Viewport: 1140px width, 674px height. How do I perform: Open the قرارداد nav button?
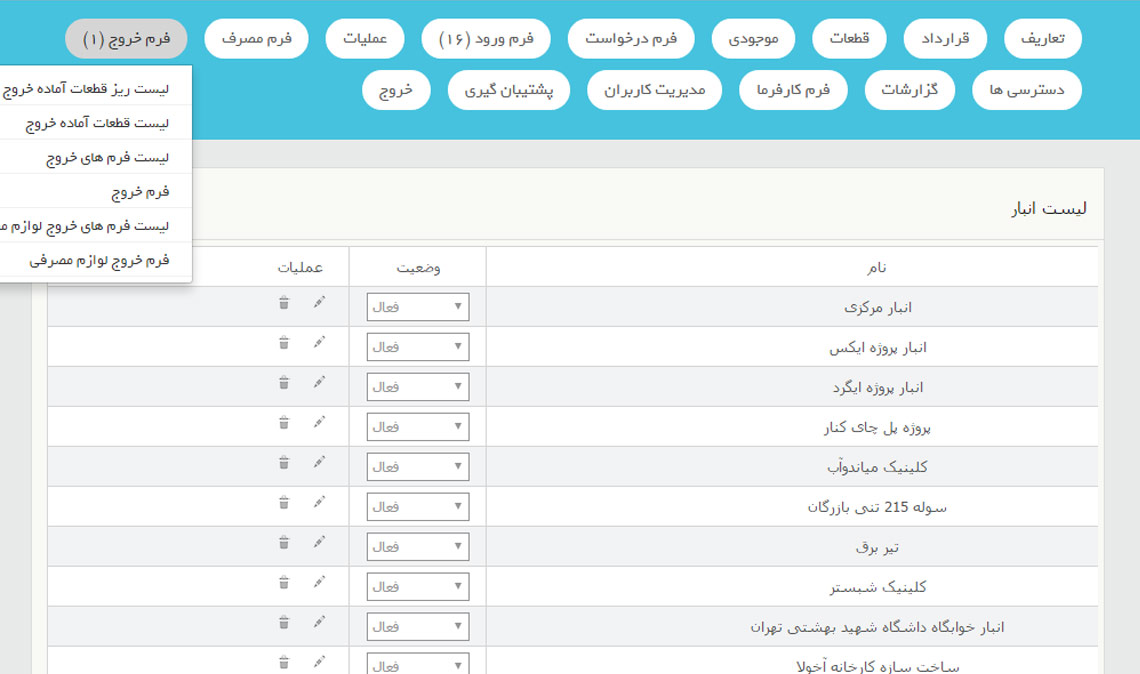point(945,39)
